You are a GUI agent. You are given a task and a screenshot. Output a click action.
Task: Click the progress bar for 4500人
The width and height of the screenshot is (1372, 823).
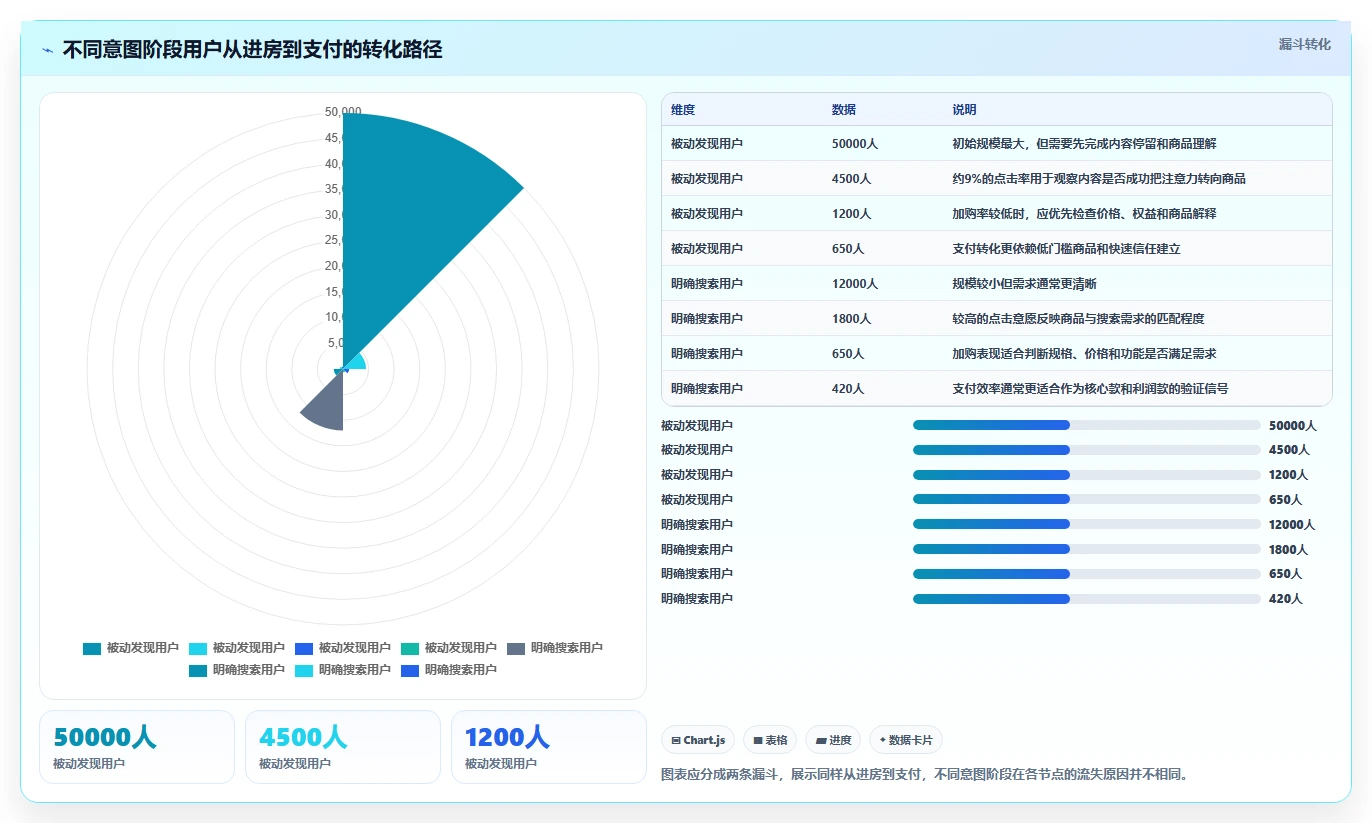click(x=1086, y=450)
